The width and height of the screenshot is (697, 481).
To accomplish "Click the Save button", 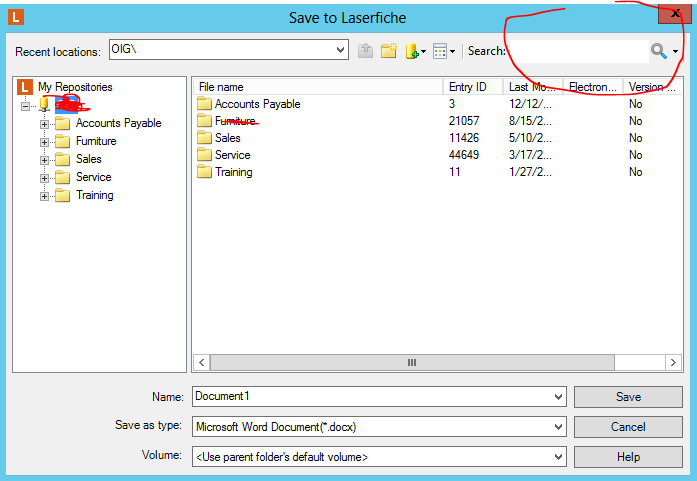I will click(x=628, y=397).
